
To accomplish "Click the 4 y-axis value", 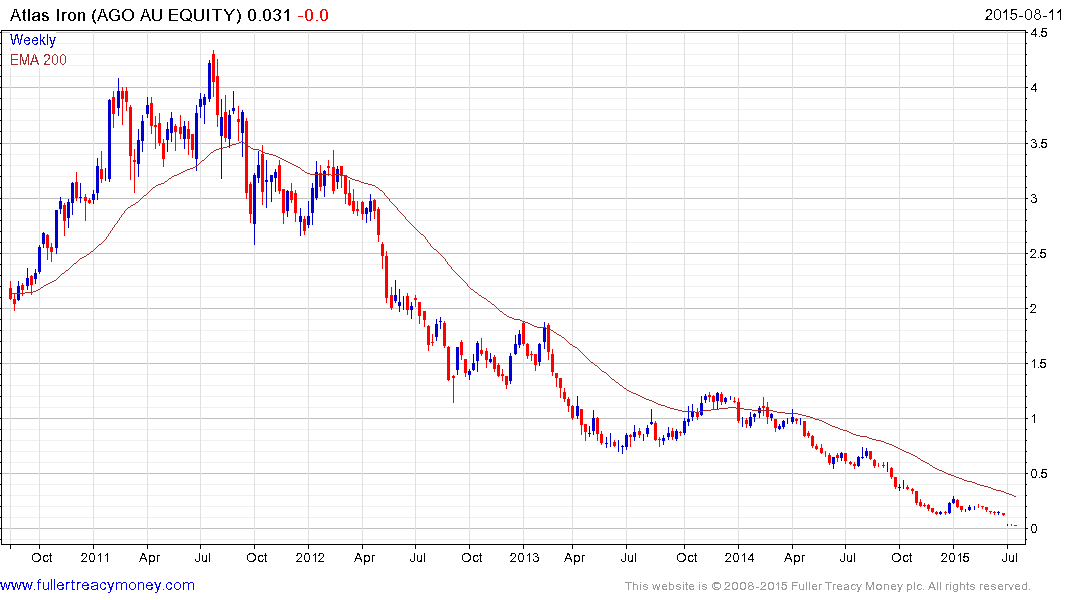I will tap(1034, 88).
